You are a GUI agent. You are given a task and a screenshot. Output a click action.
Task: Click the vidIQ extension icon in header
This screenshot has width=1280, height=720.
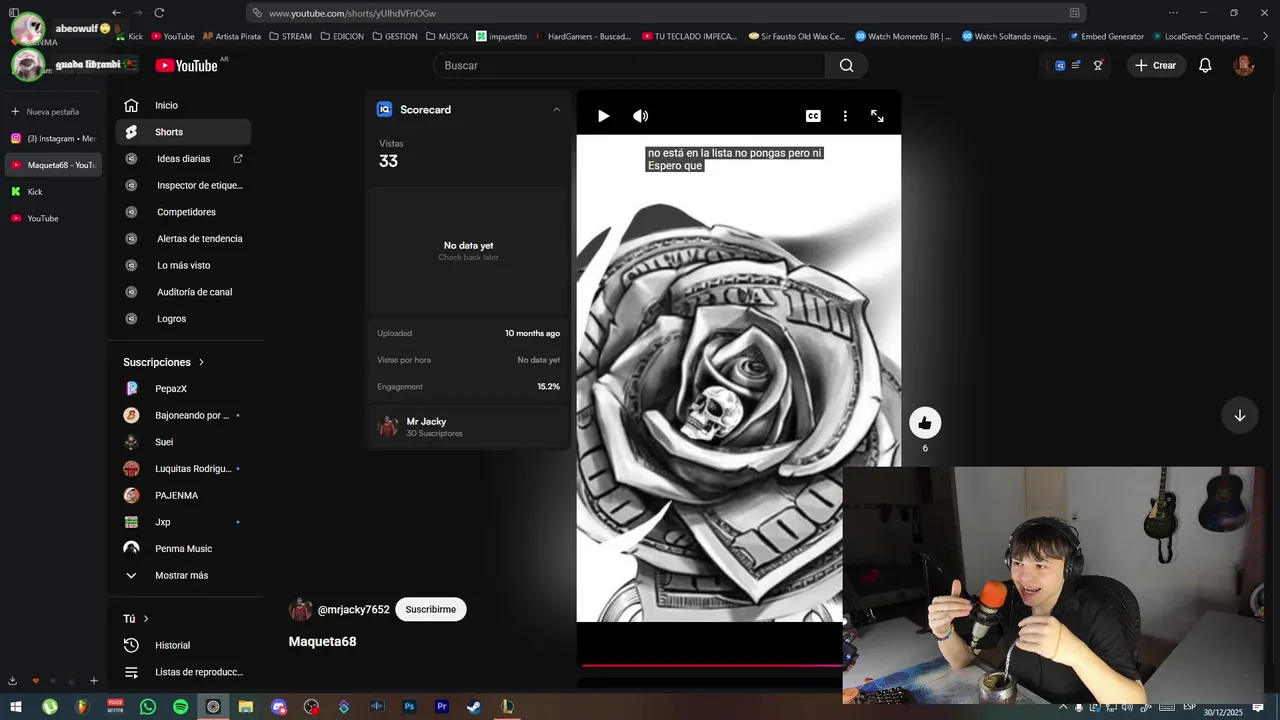coord(1060,65)
